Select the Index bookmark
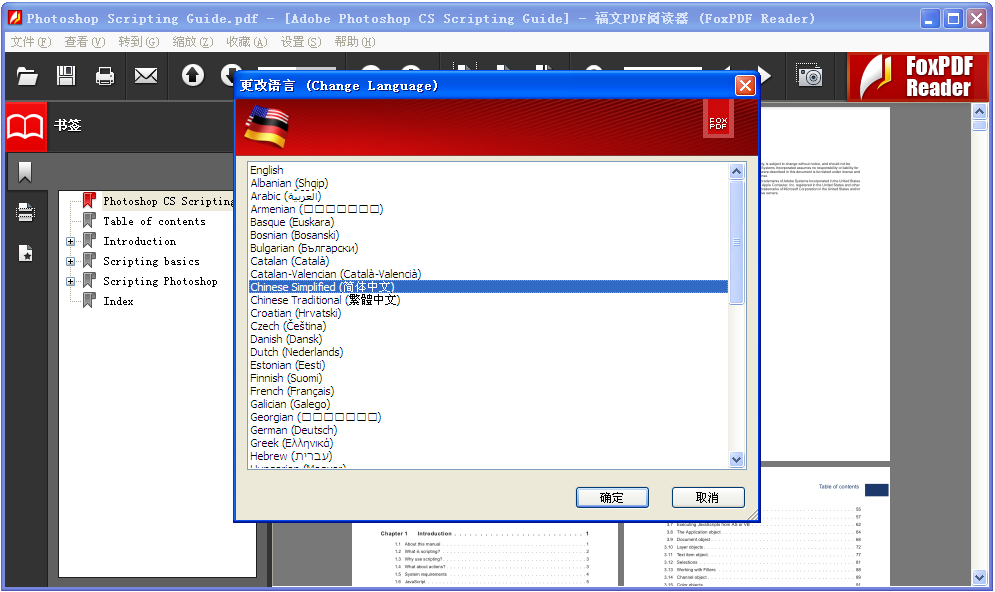Screen dimensions: 995x592 click(118, 301)
